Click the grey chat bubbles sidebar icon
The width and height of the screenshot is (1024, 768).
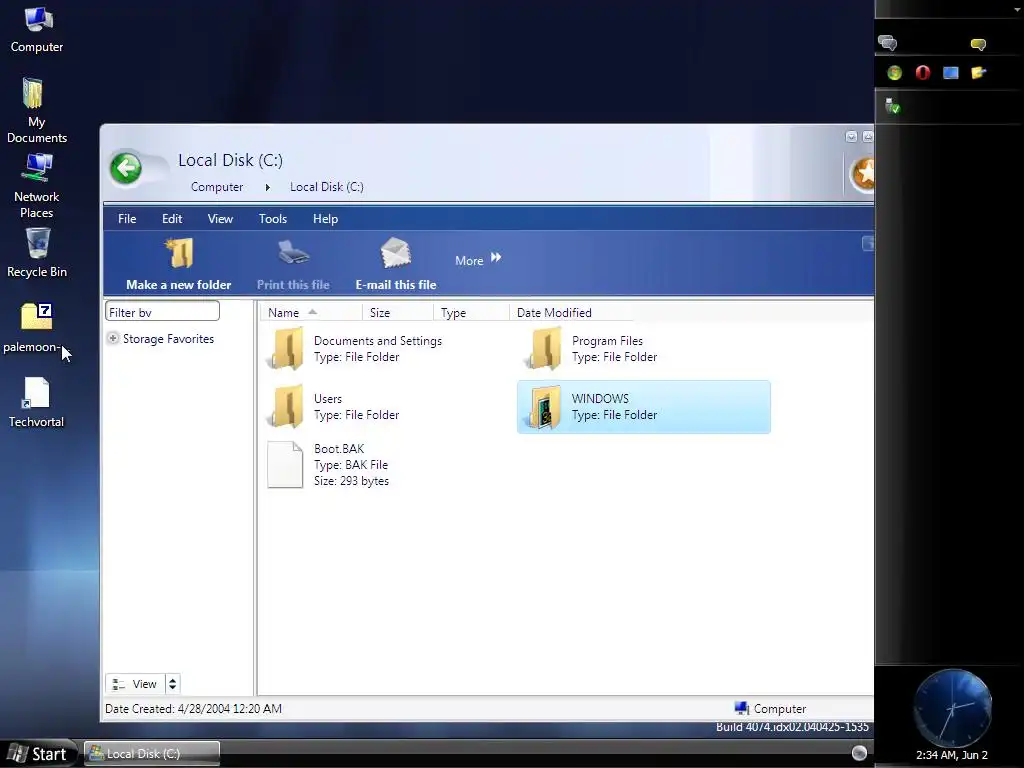888,43
